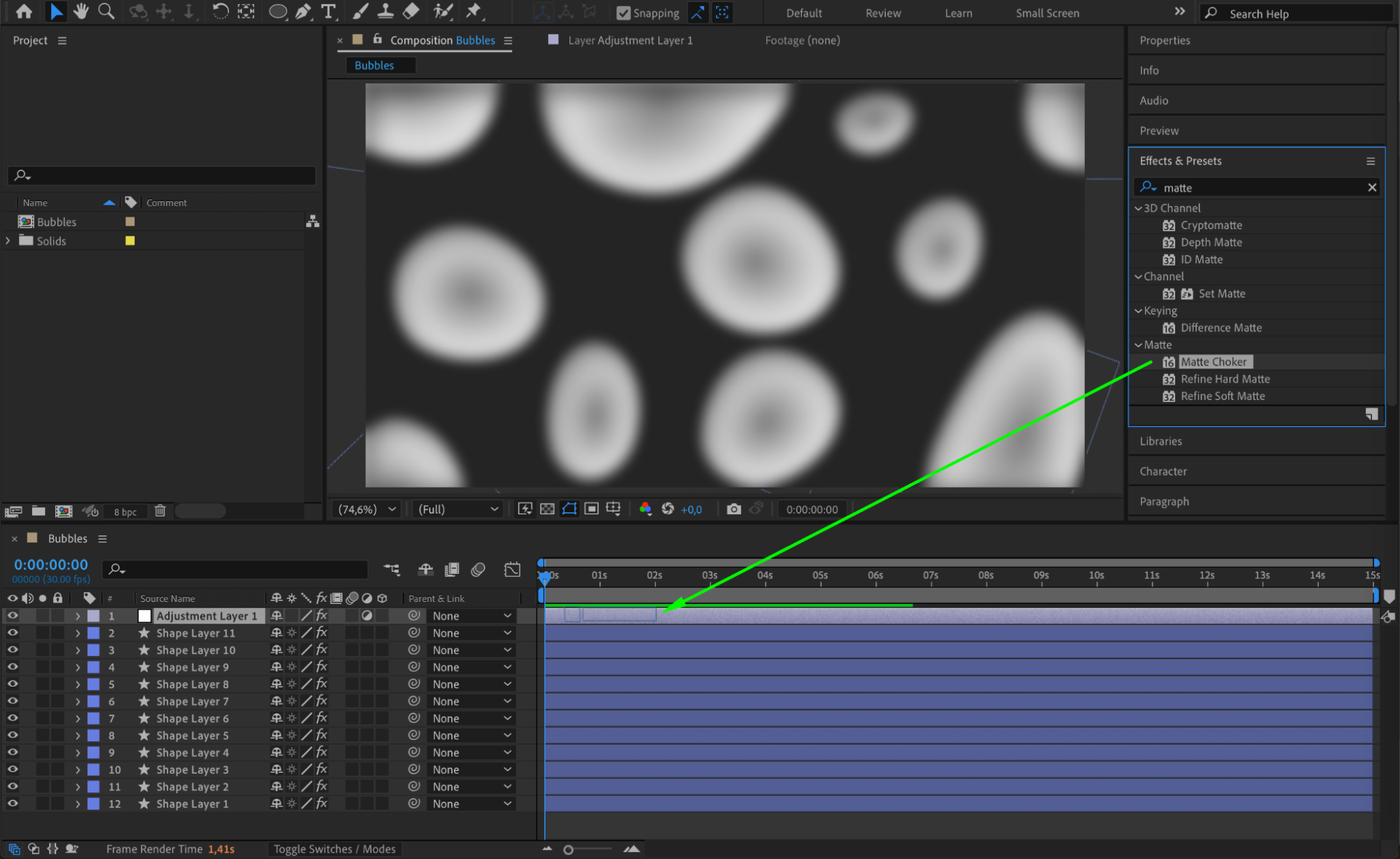
Task: Select the Hand tool
Action: pyautogui.click(x=81, y=11)
